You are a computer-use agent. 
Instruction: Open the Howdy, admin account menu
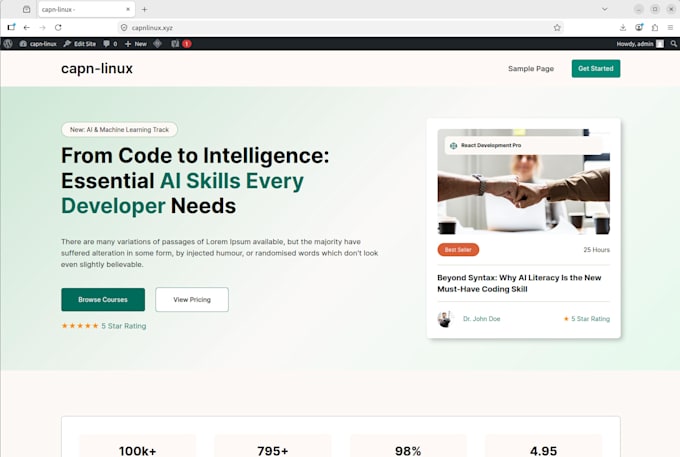coord(640,44)
